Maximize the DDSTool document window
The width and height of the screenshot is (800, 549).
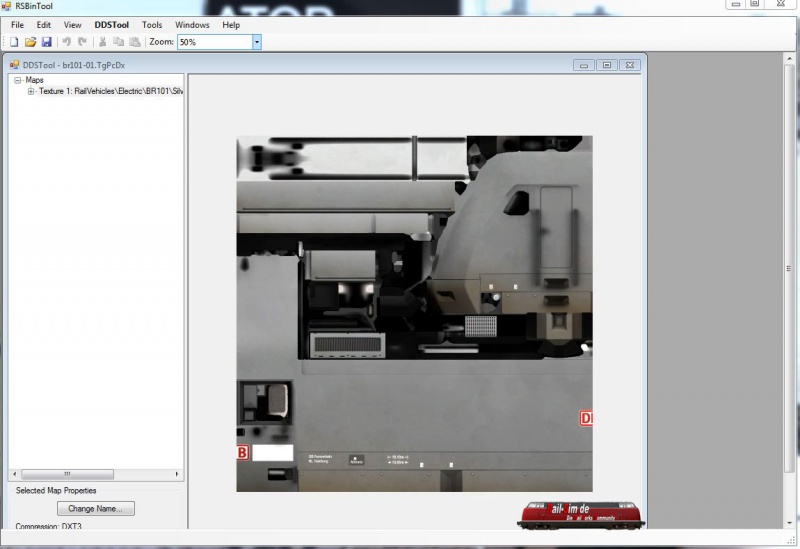pos(607,65)
